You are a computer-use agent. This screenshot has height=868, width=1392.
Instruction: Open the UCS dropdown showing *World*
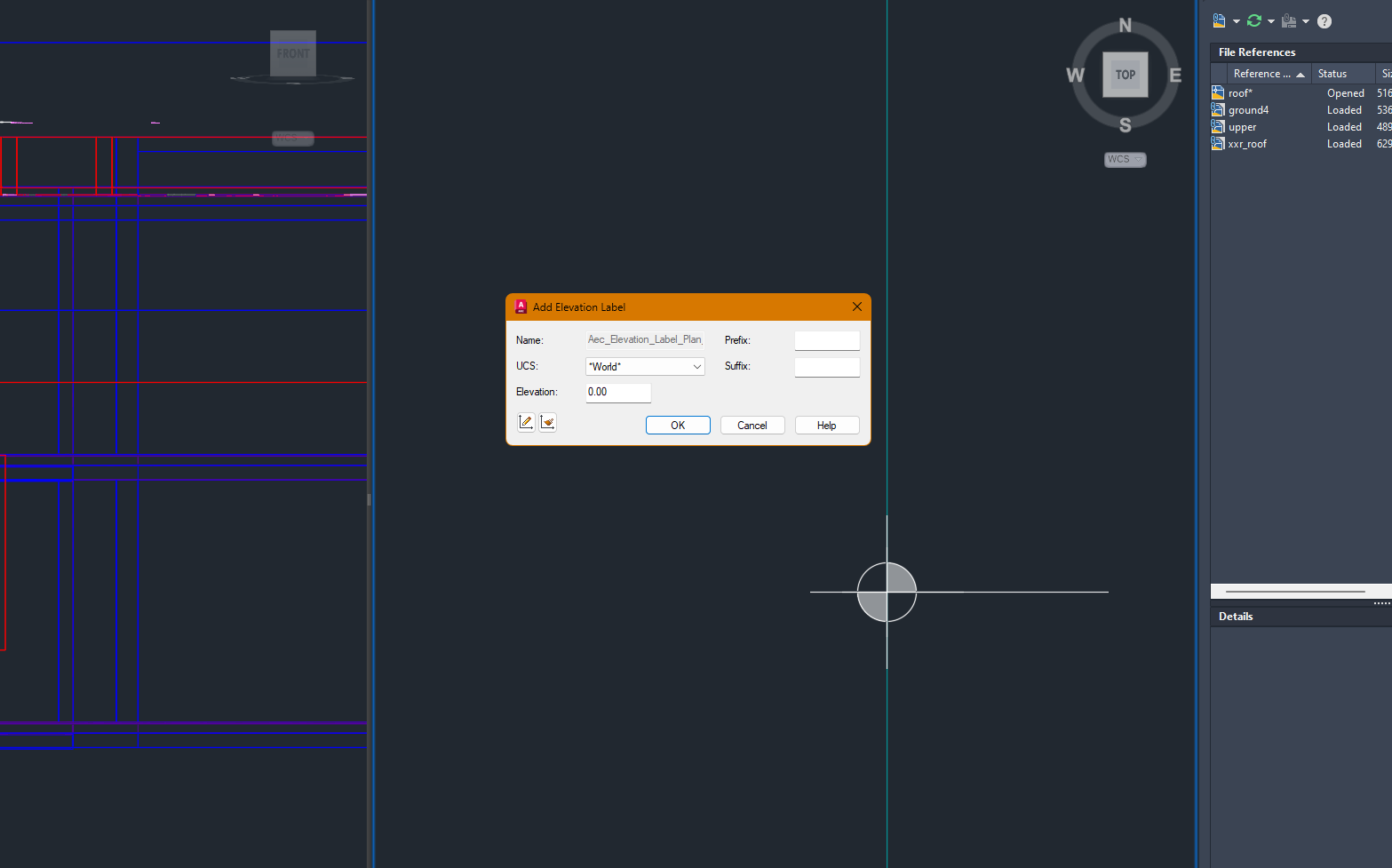point(644,366)
